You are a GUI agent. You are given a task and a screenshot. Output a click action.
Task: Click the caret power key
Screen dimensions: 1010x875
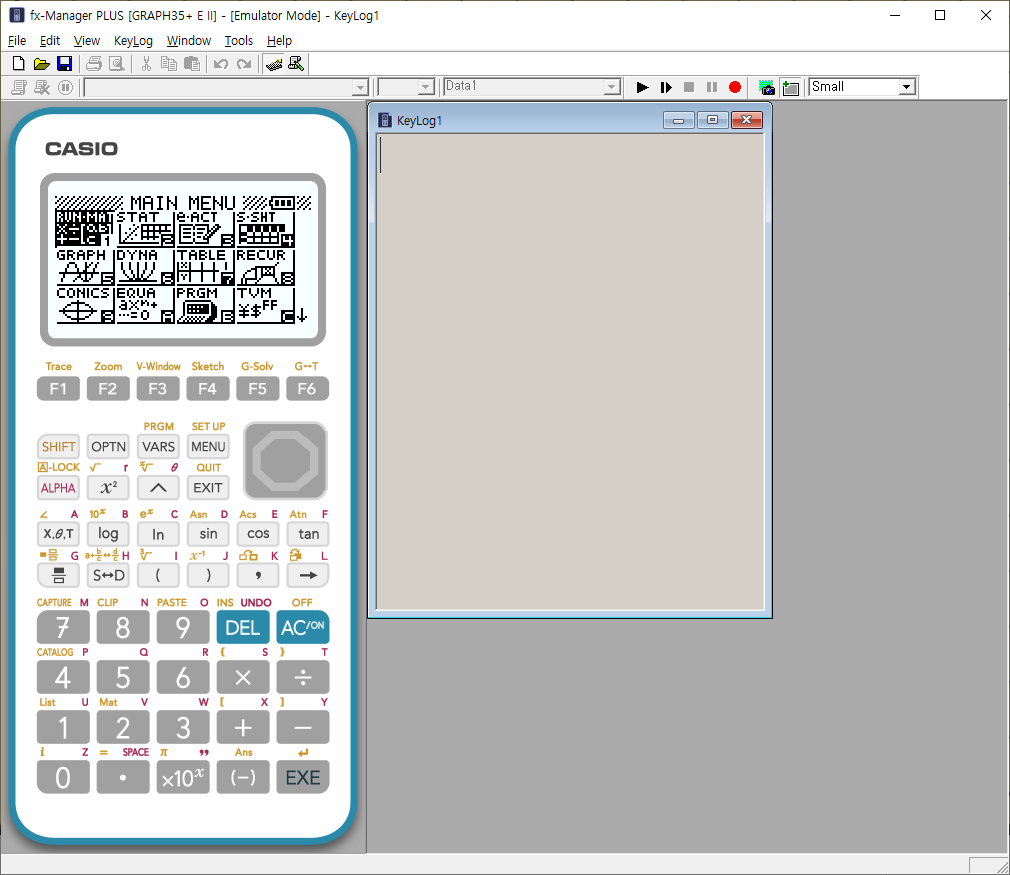(158, 488)
